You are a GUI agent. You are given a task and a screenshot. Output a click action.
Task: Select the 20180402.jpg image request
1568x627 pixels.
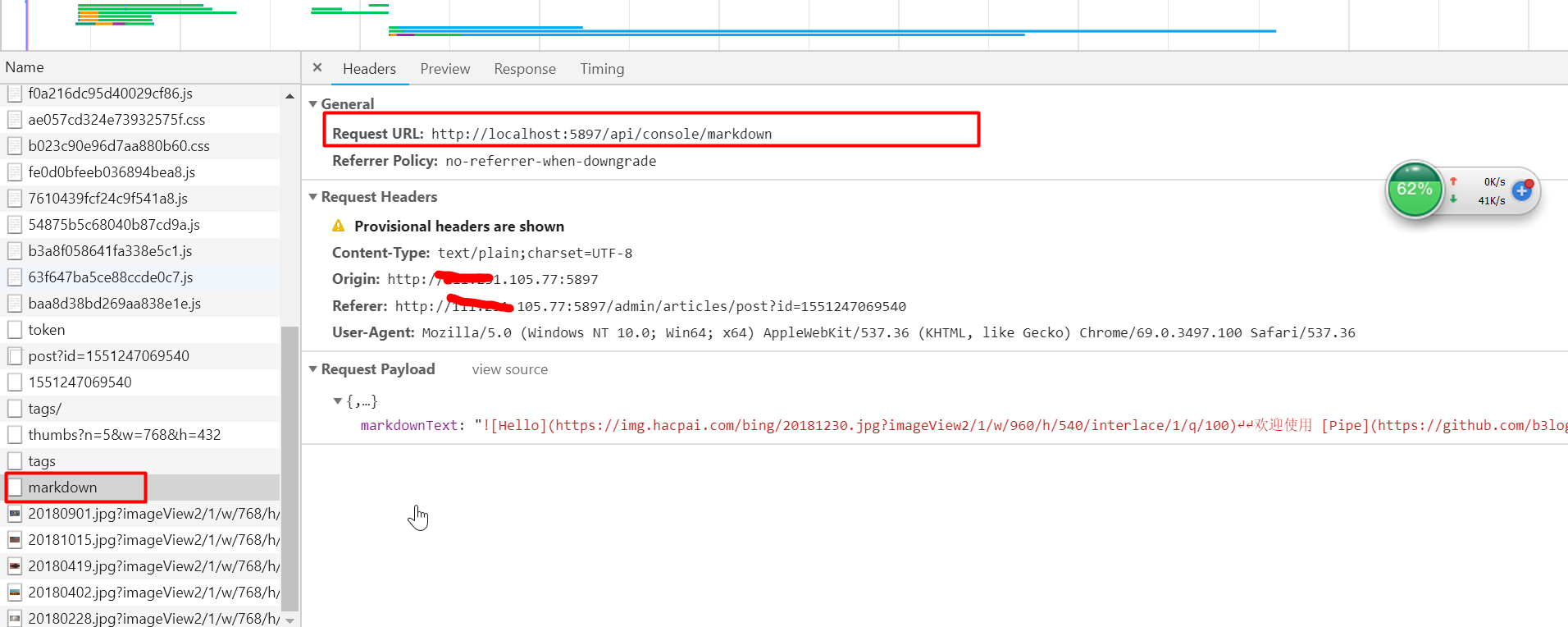tap(139, 593)
